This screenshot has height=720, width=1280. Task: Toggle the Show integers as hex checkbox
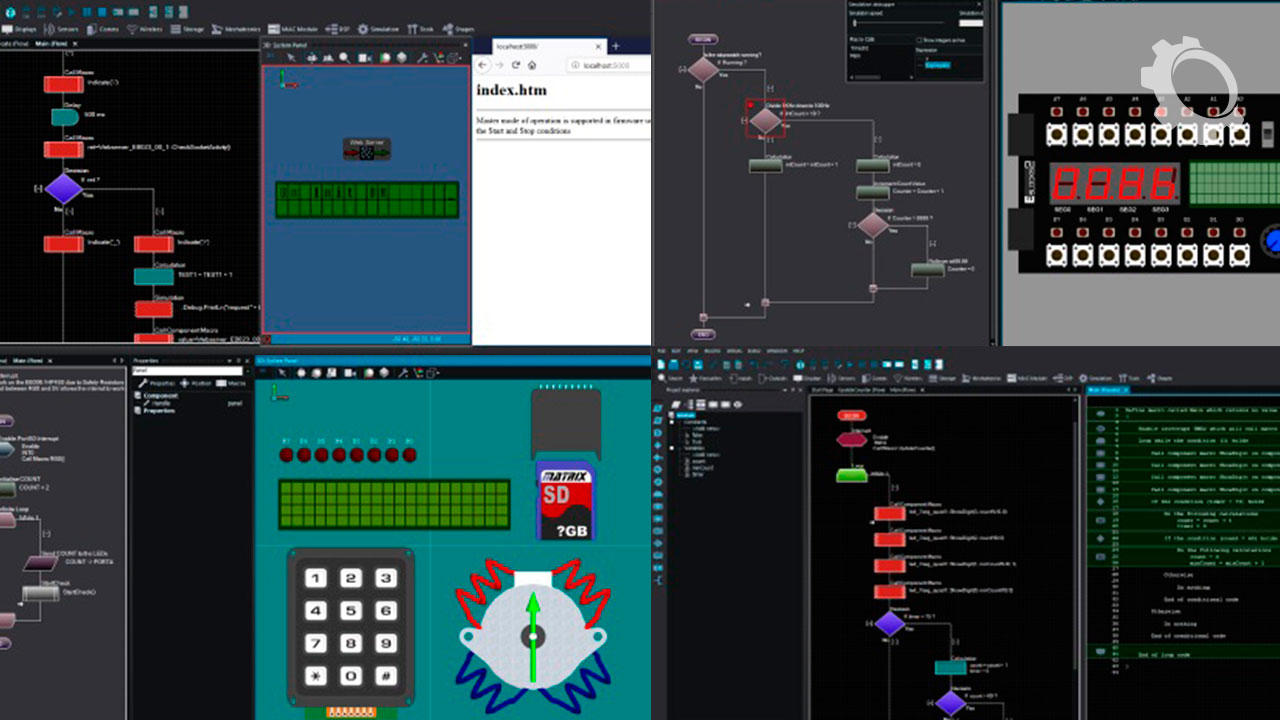pyautogui.click(x=919, y=39)
